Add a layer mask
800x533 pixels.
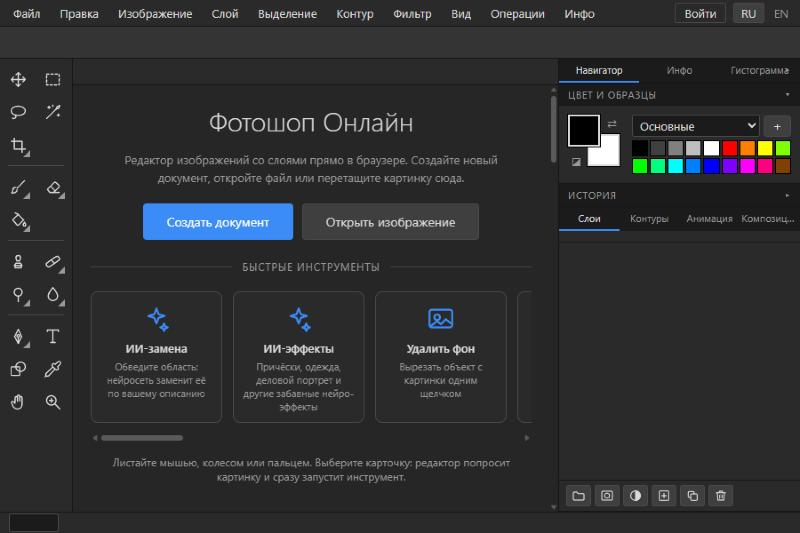coord(607,496)
